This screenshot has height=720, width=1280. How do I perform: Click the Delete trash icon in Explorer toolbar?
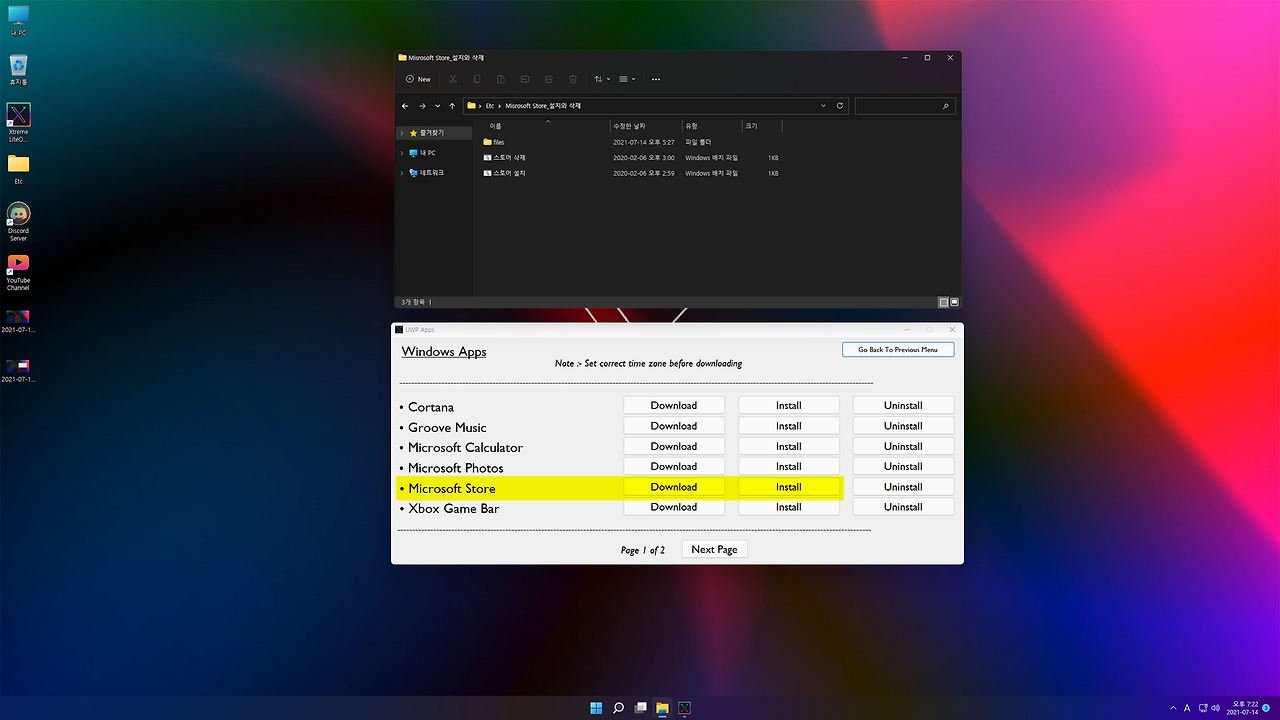(x=573, y=79)
